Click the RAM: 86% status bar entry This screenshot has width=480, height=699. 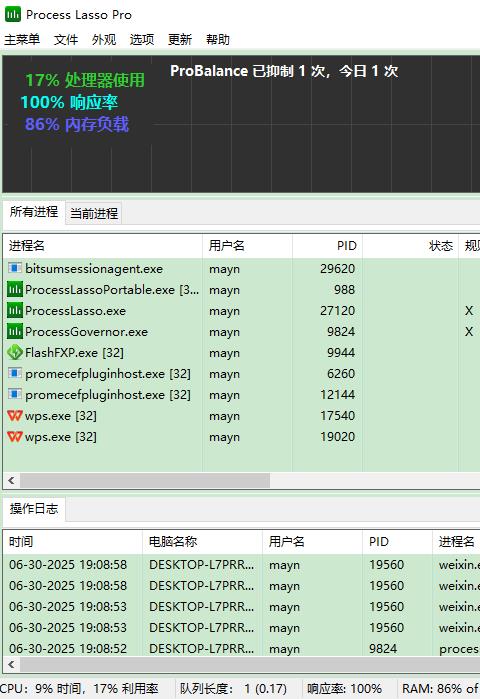pos(440,689)
